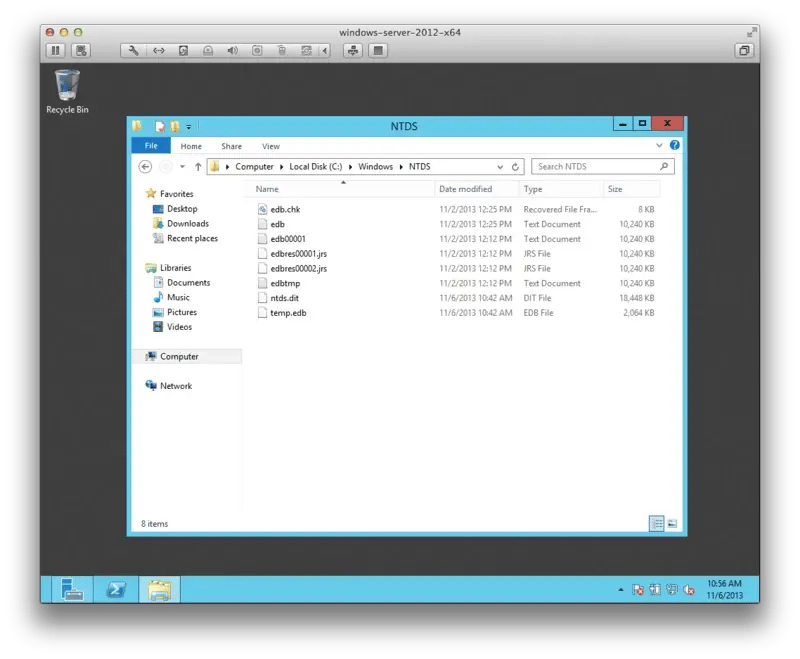
Task: Expand the ribbon with chevron arrow
Action: pos(660,146)
